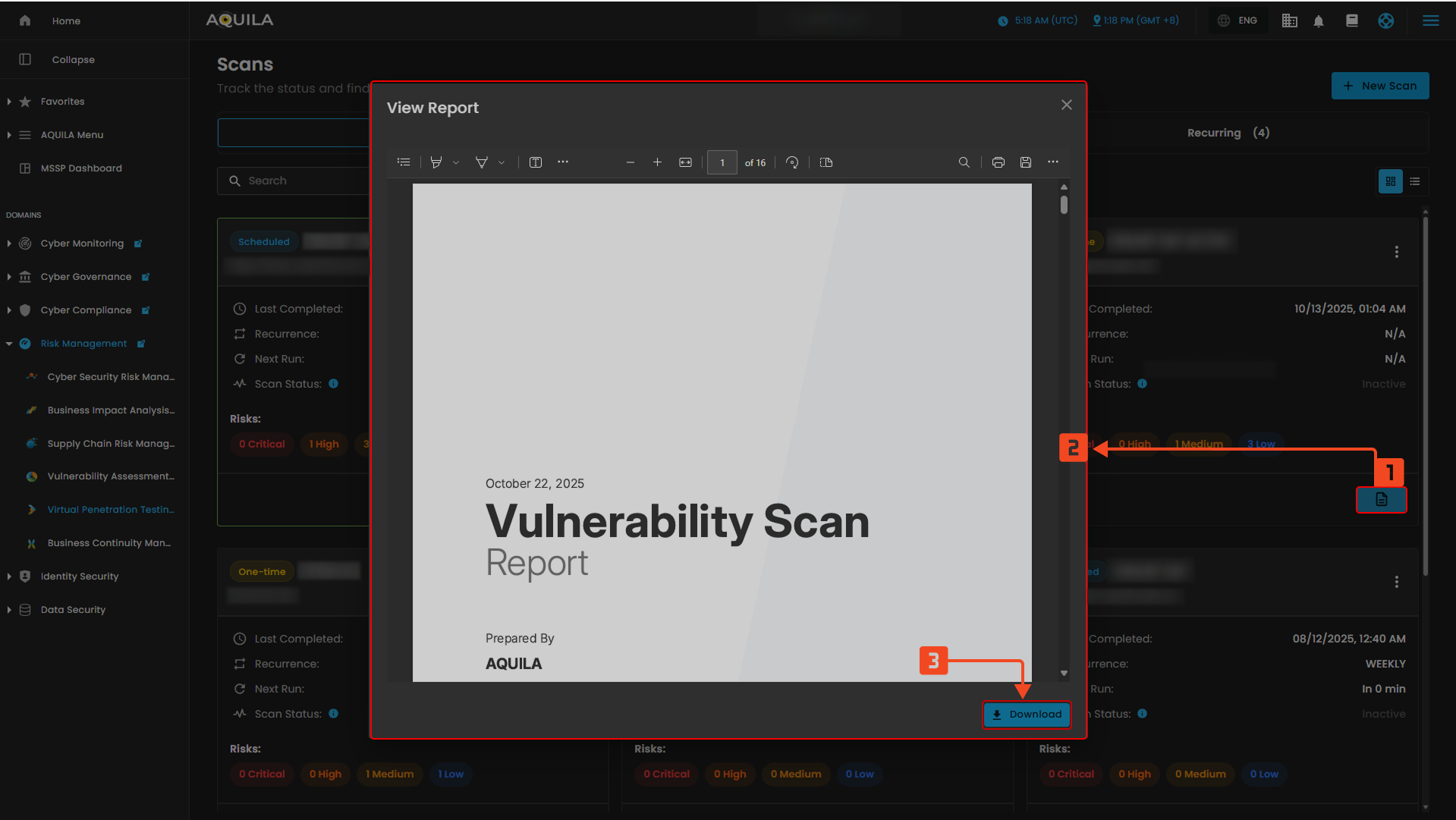The height and width of the screenshot is (820, 1456).
Task: Select the Recurring (4) tab
Action: point(1228,133)
